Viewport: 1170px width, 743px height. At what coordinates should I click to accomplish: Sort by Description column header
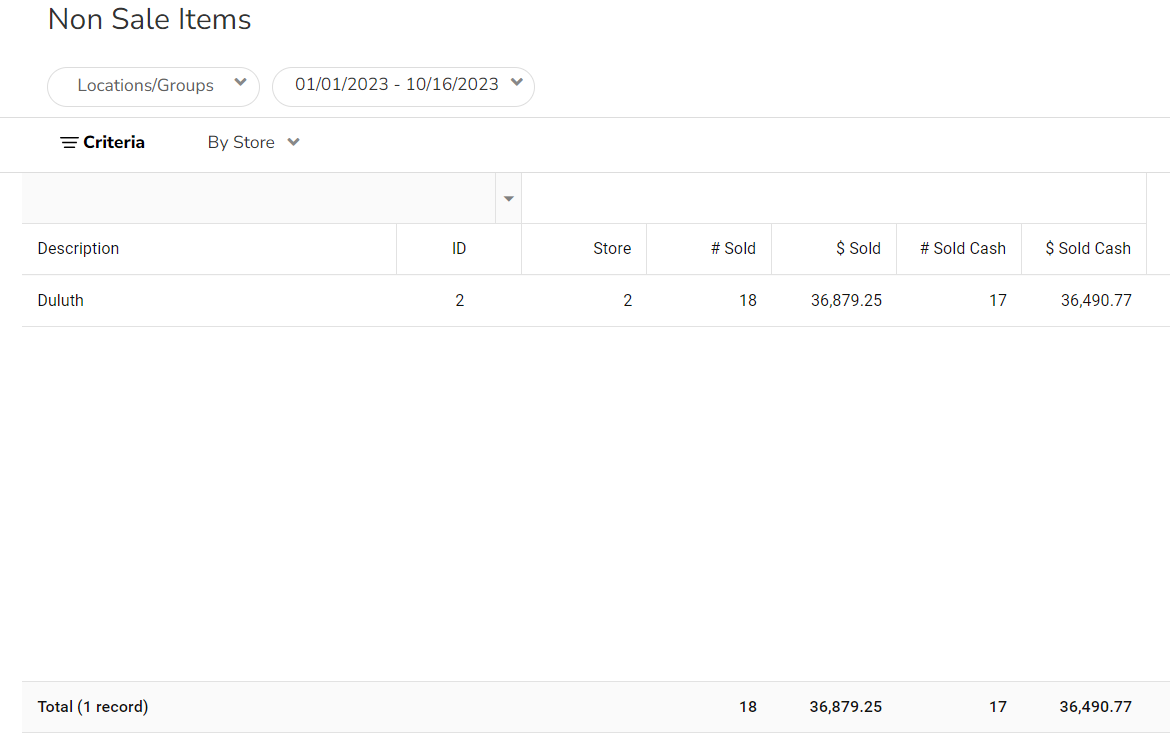coord(78,249)
